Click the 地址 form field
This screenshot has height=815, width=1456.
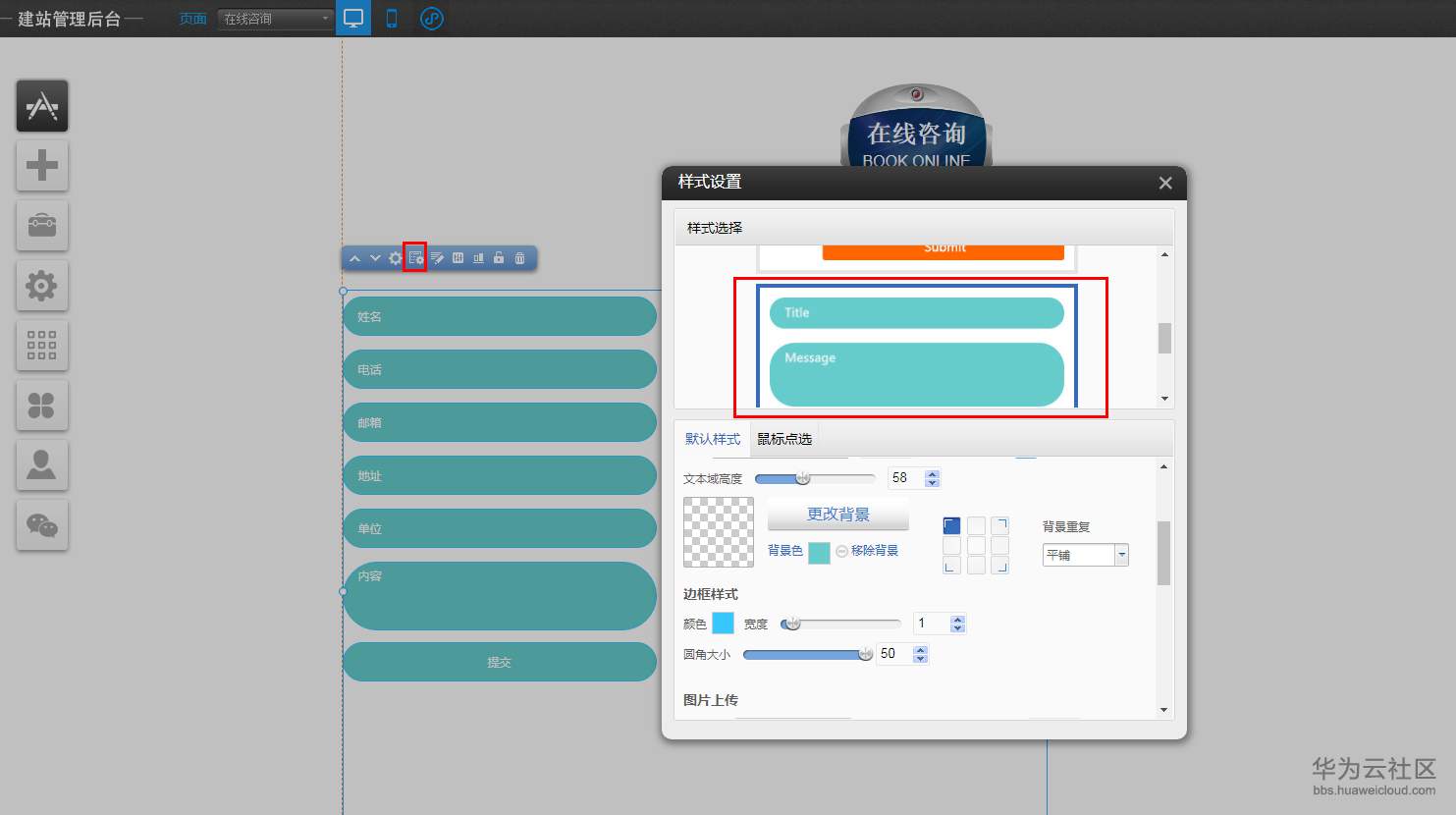[x=500, y=475]
